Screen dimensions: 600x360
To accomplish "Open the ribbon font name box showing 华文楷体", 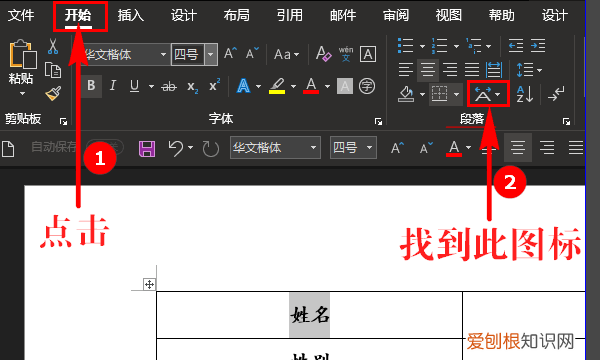I will 126,54.
